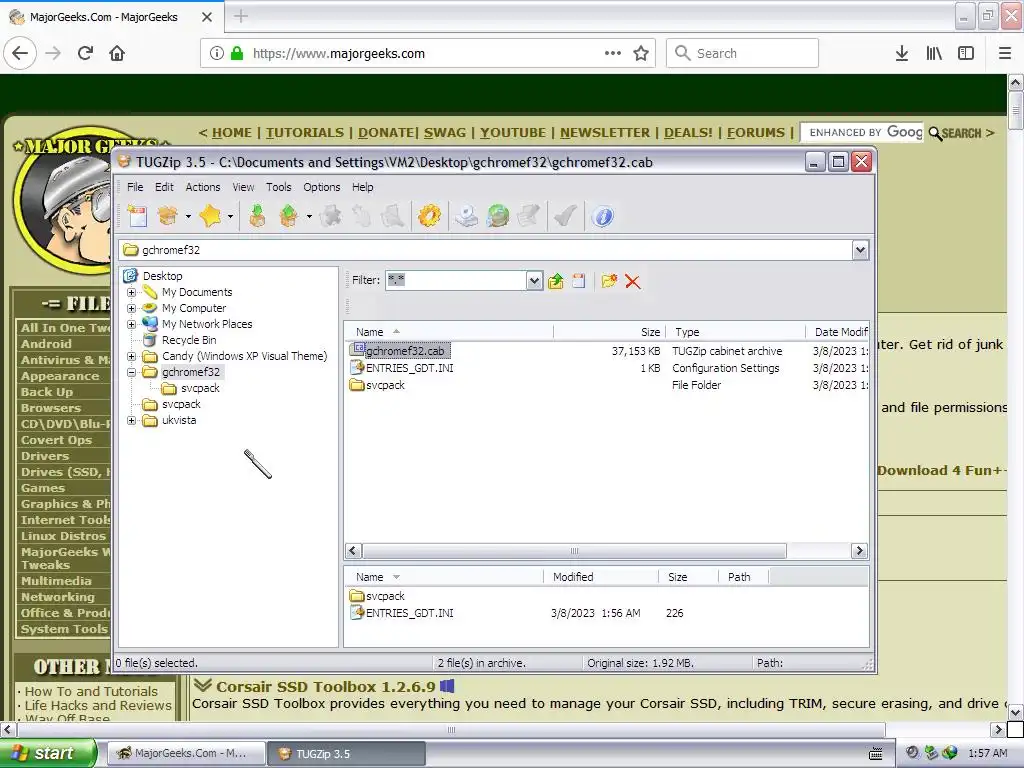Switch to MajorGeeks.Com taskbar button

[185, 754]
